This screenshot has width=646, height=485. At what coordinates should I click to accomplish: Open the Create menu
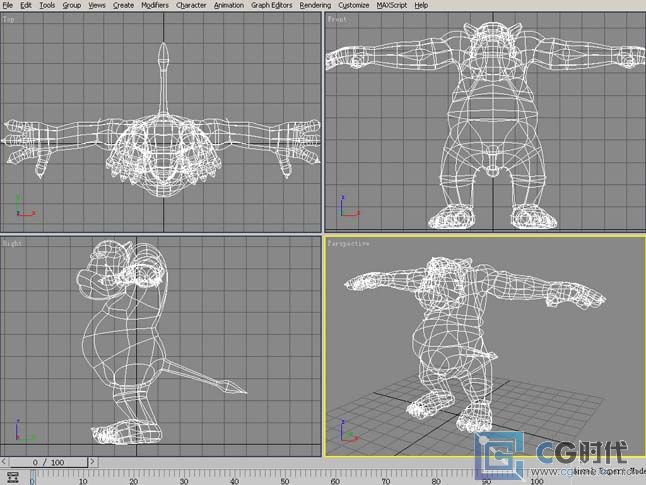123,5
